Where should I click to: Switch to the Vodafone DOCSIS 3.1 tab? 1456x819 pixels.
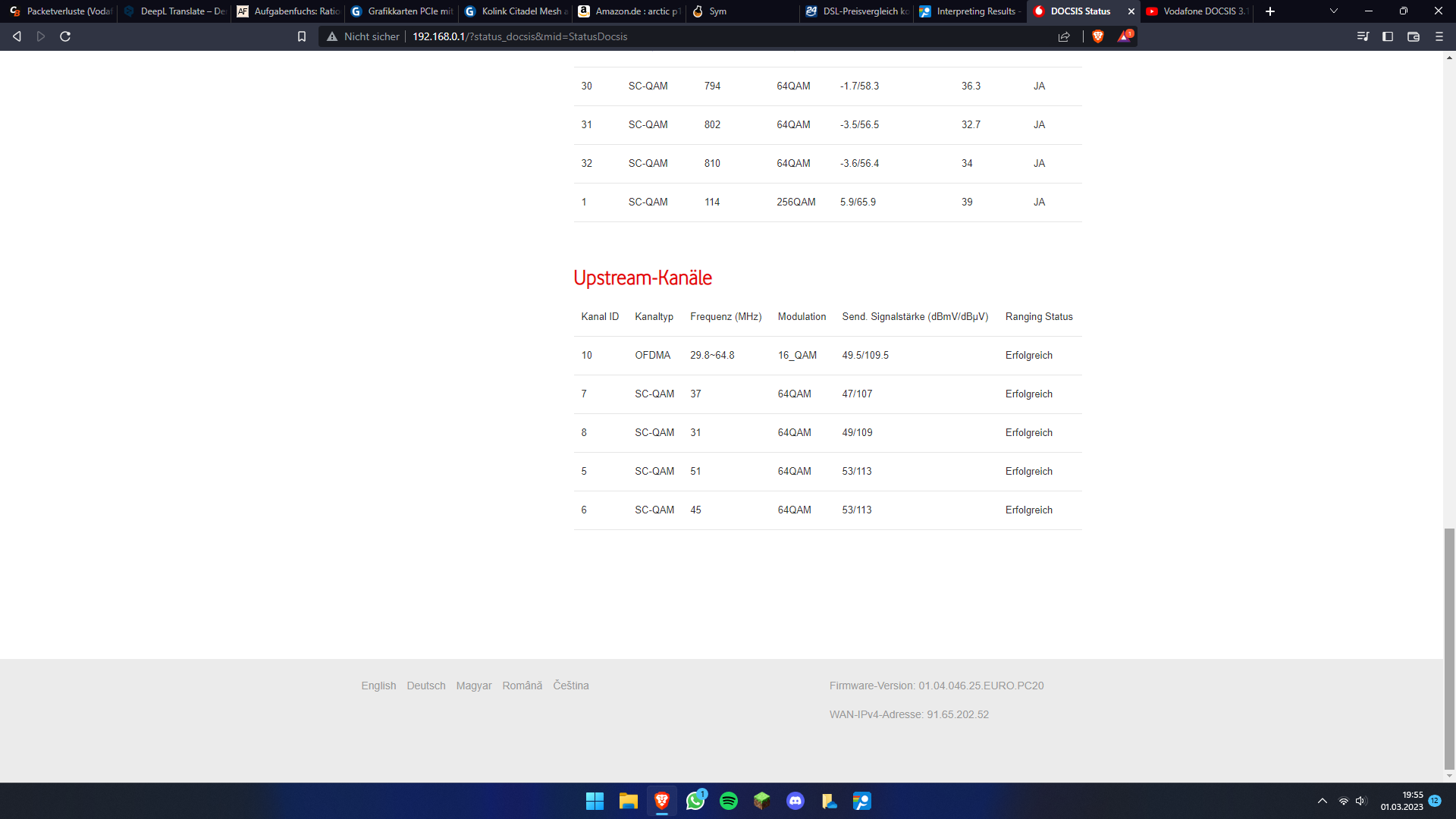(x=1198, y=11)
